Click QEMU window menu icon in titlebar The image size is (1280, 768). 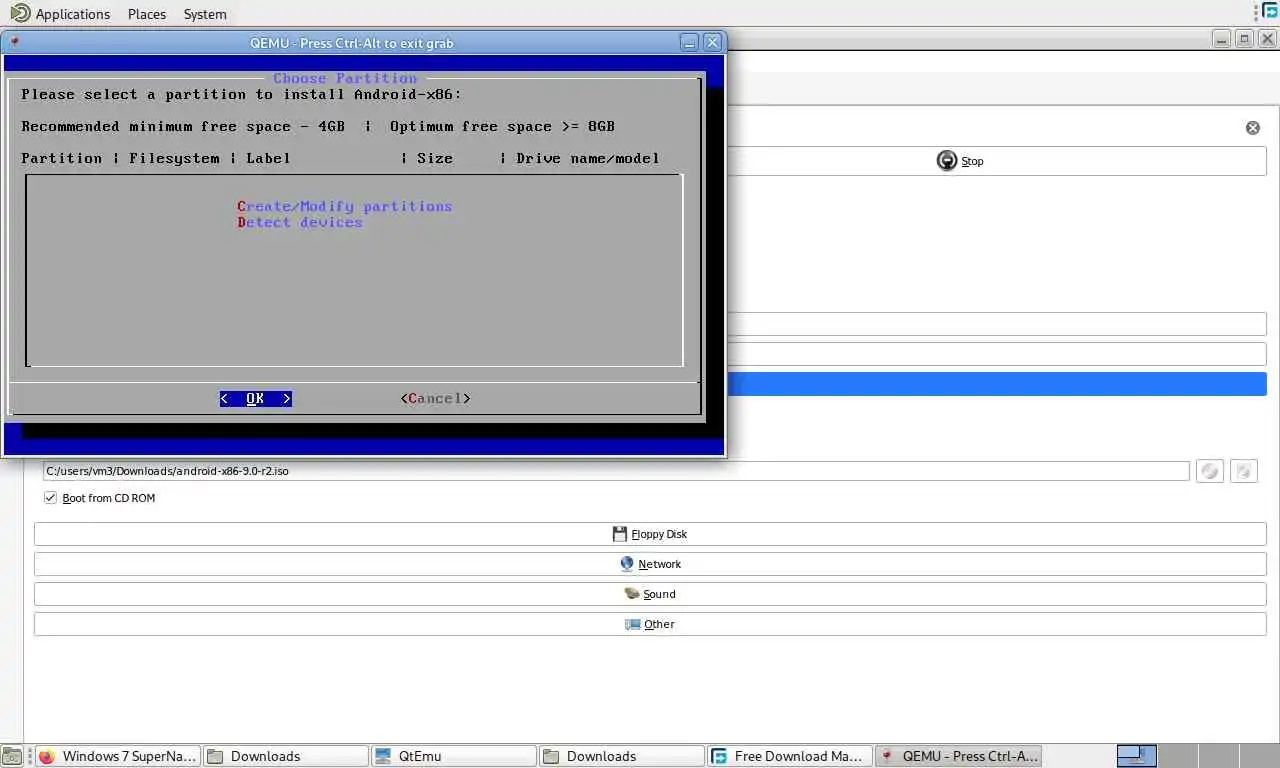pyautogui.click(x=14, y=42)
